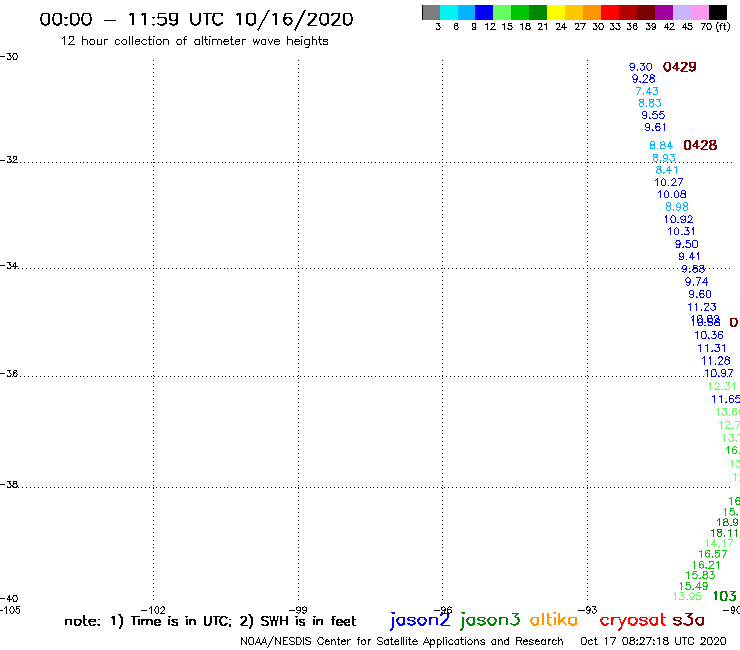
Task: Click the jason2 satellite legend label
Action: [x=420, y=620]
